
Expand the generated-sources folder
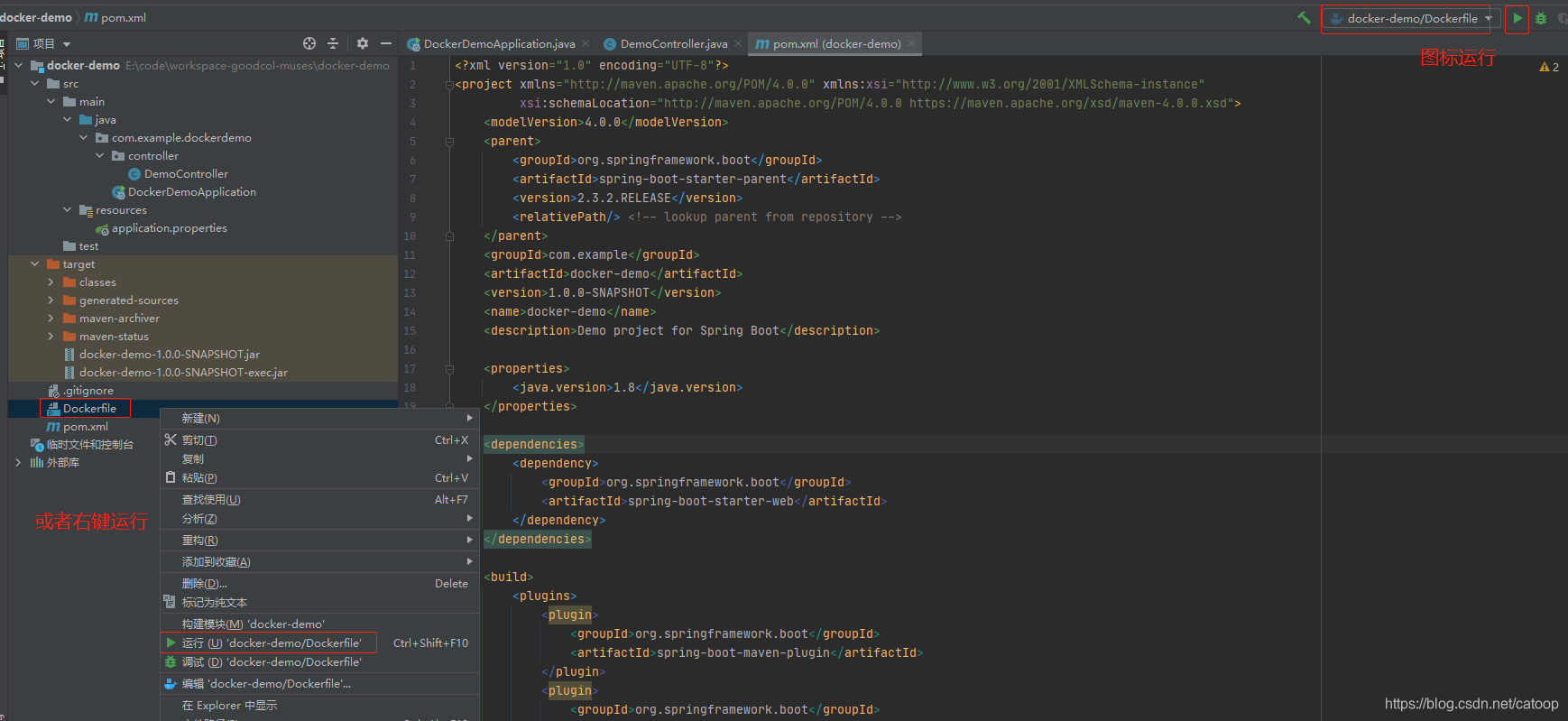click(51, 300)
